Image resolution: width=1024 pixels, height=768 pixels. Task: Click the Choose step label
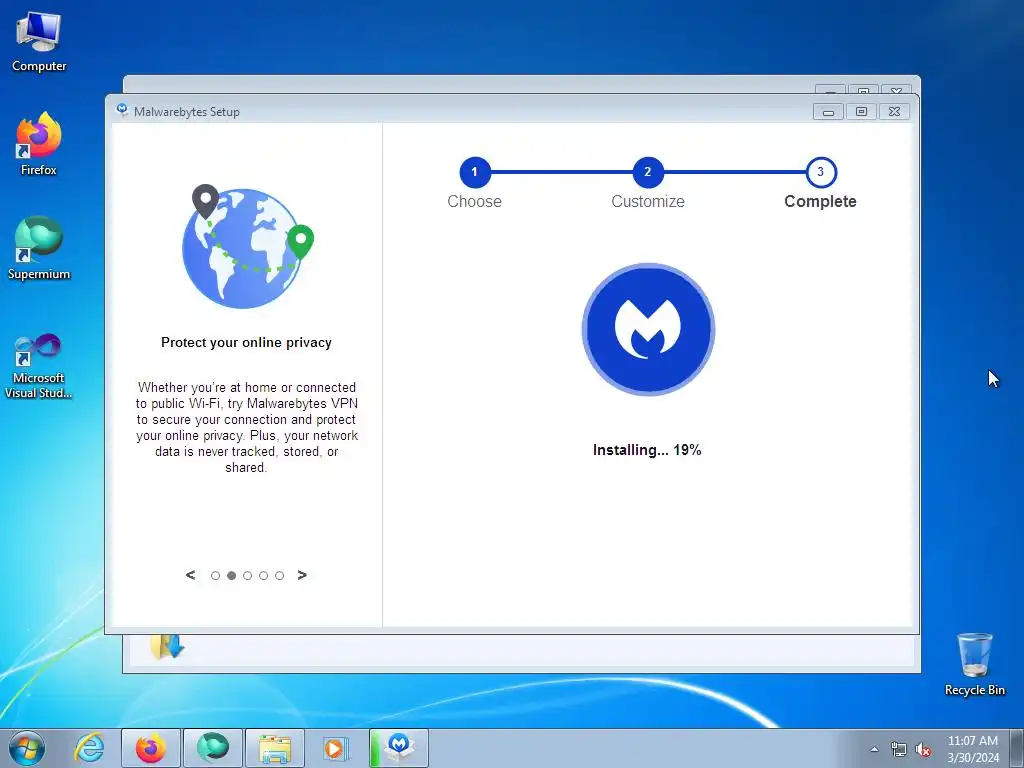(x=475, y=201)
